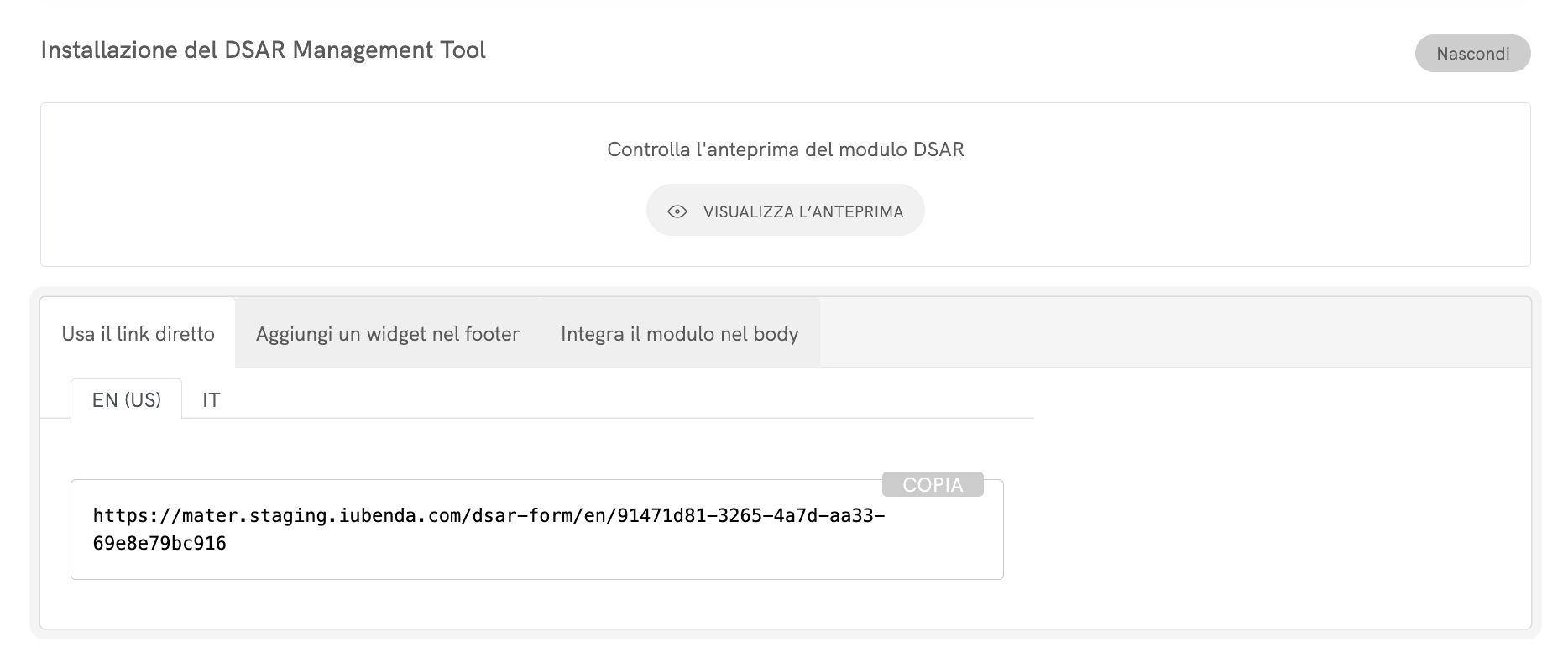Click the Nascondi button to hide the section
Screen dimensions: 1568x668
(x=1472, y=54)
